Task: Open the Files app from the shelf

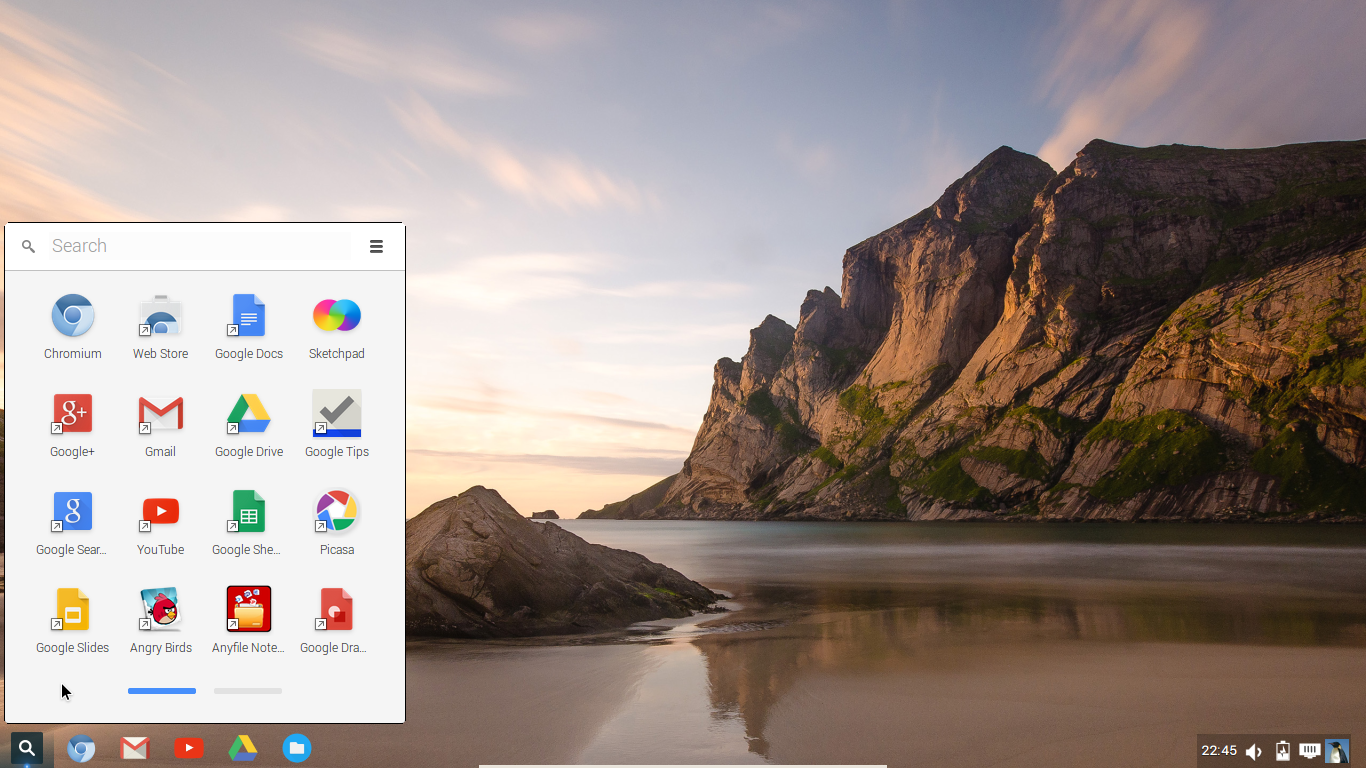Action: click(x=296, y=748)
